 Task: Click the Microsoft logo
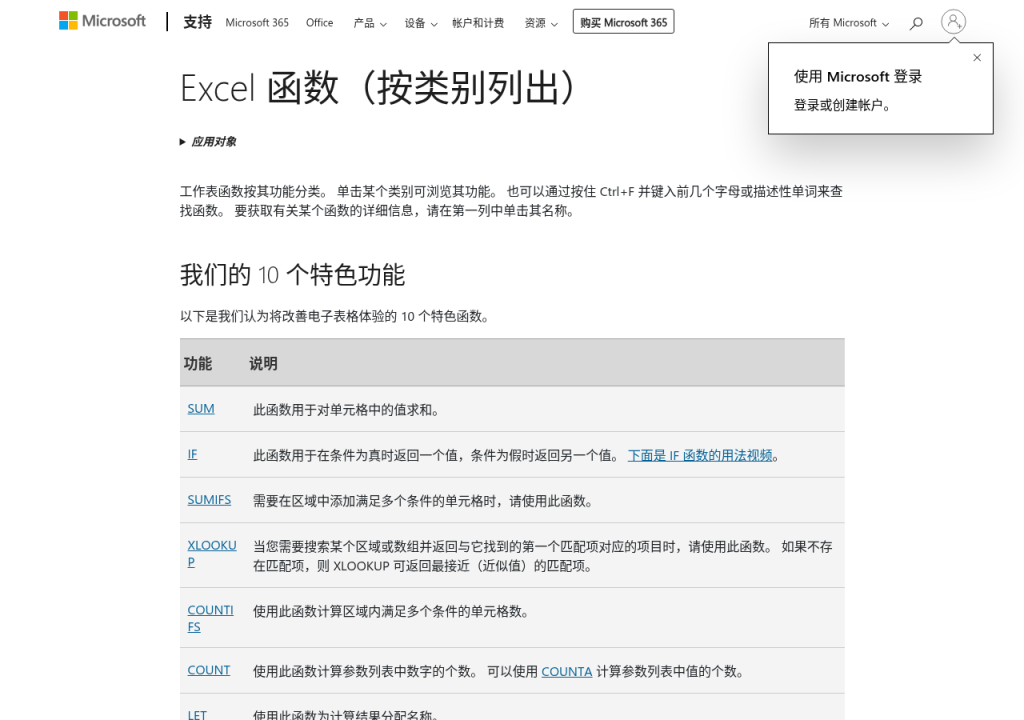[102, 21]
